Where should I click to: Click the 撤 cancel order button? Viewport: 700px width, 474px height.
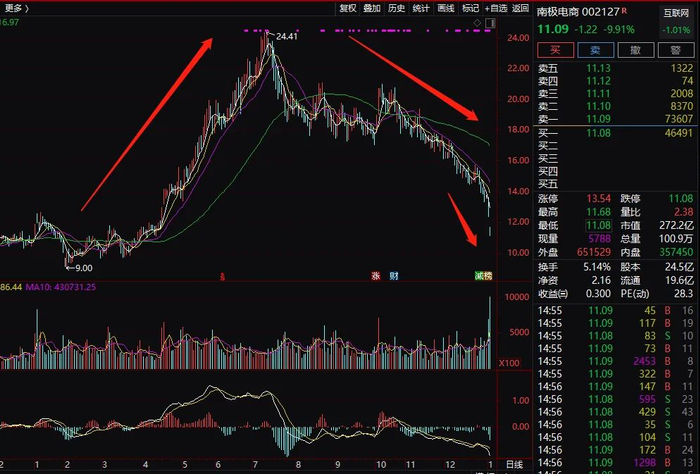(x=636, y=50)
